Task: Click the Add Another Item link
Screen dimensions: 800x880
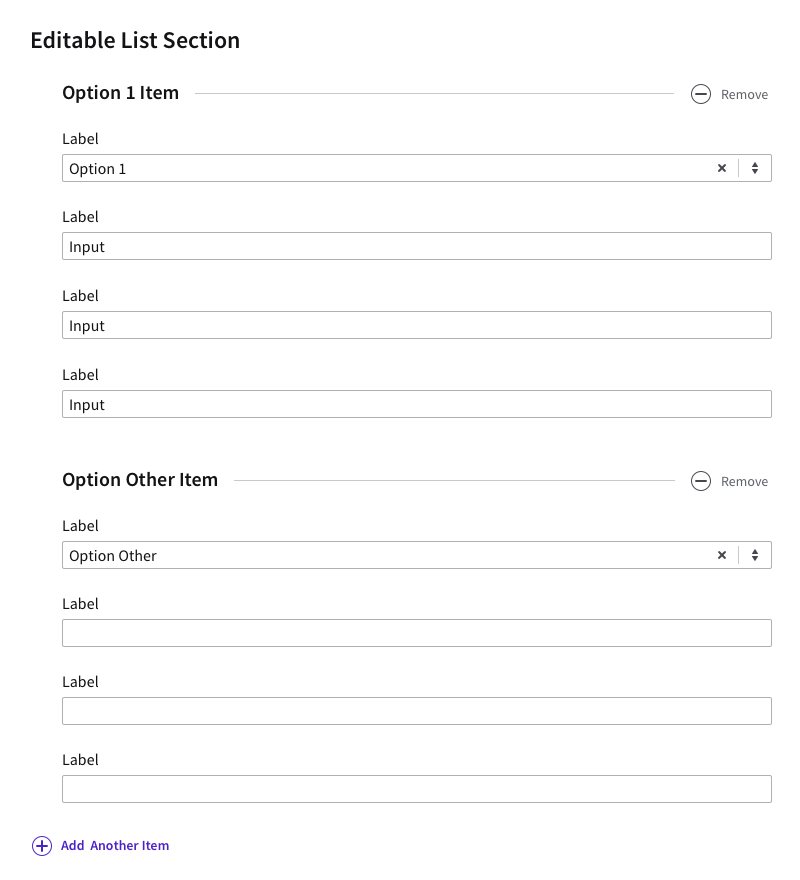Action: click(115, 845)
